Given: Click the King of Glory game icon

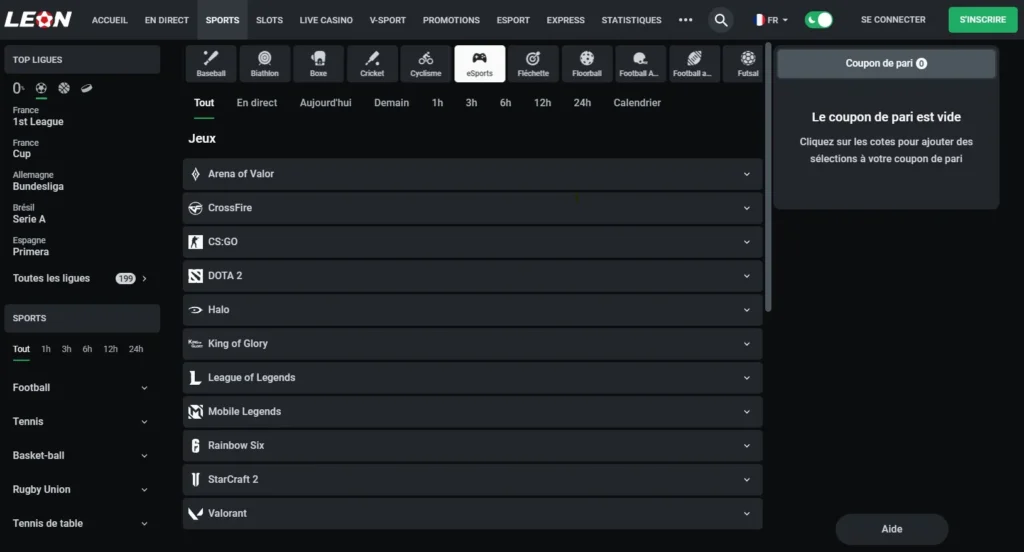Looking at the screenshot, I should 195,344.
